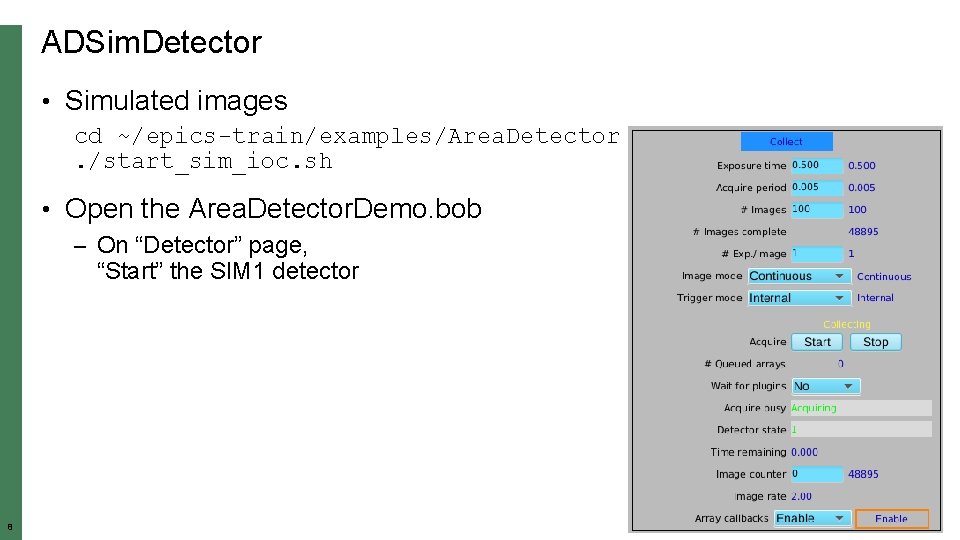The width and height of the screenshot is (960, 540).
Task: Expand the Trigger mode Internal dropdown
Action: point(799,298)
